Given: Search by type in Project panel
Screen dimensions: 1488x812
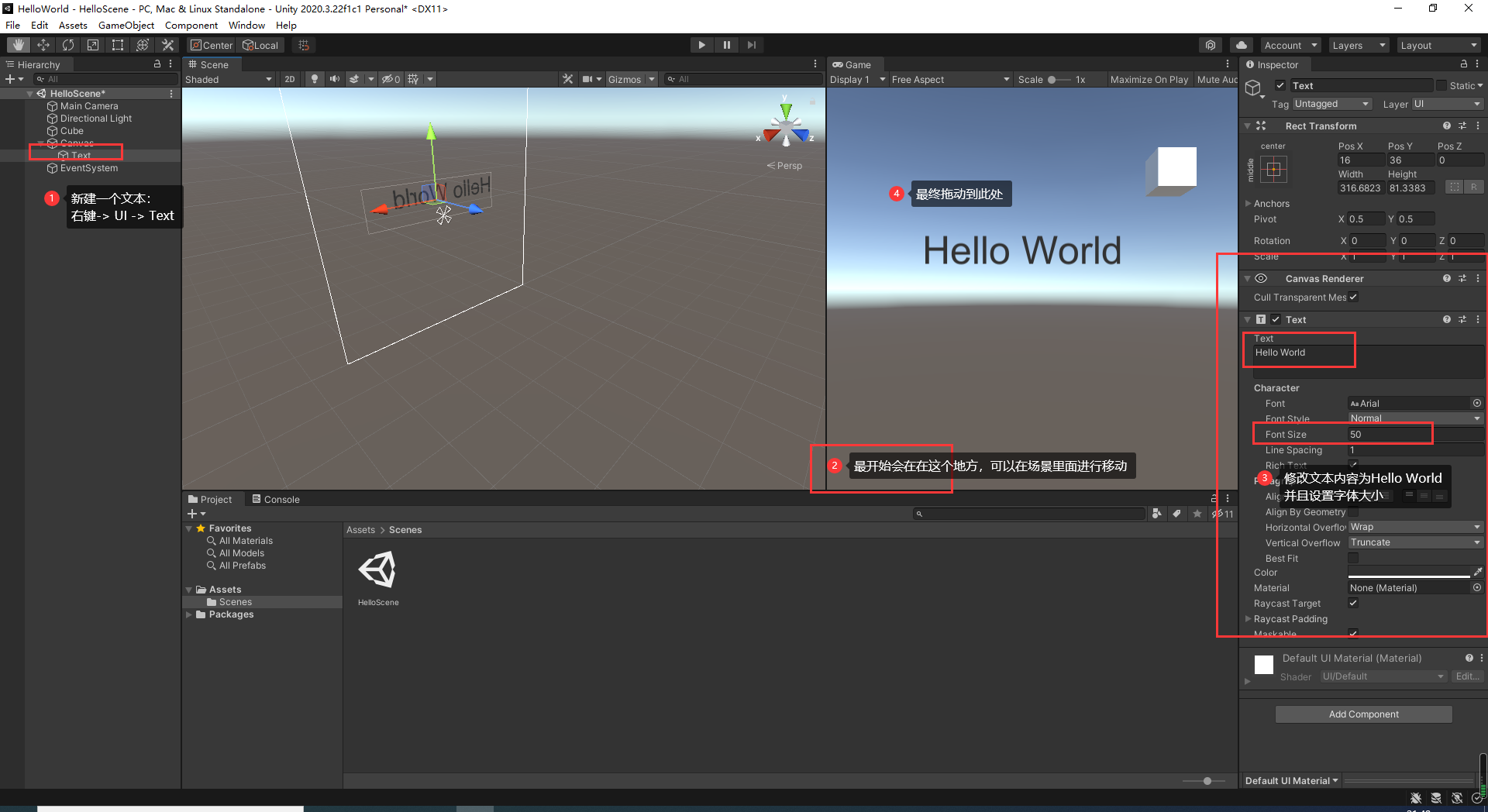Looking at the screenshot, I should point(1156,513).
